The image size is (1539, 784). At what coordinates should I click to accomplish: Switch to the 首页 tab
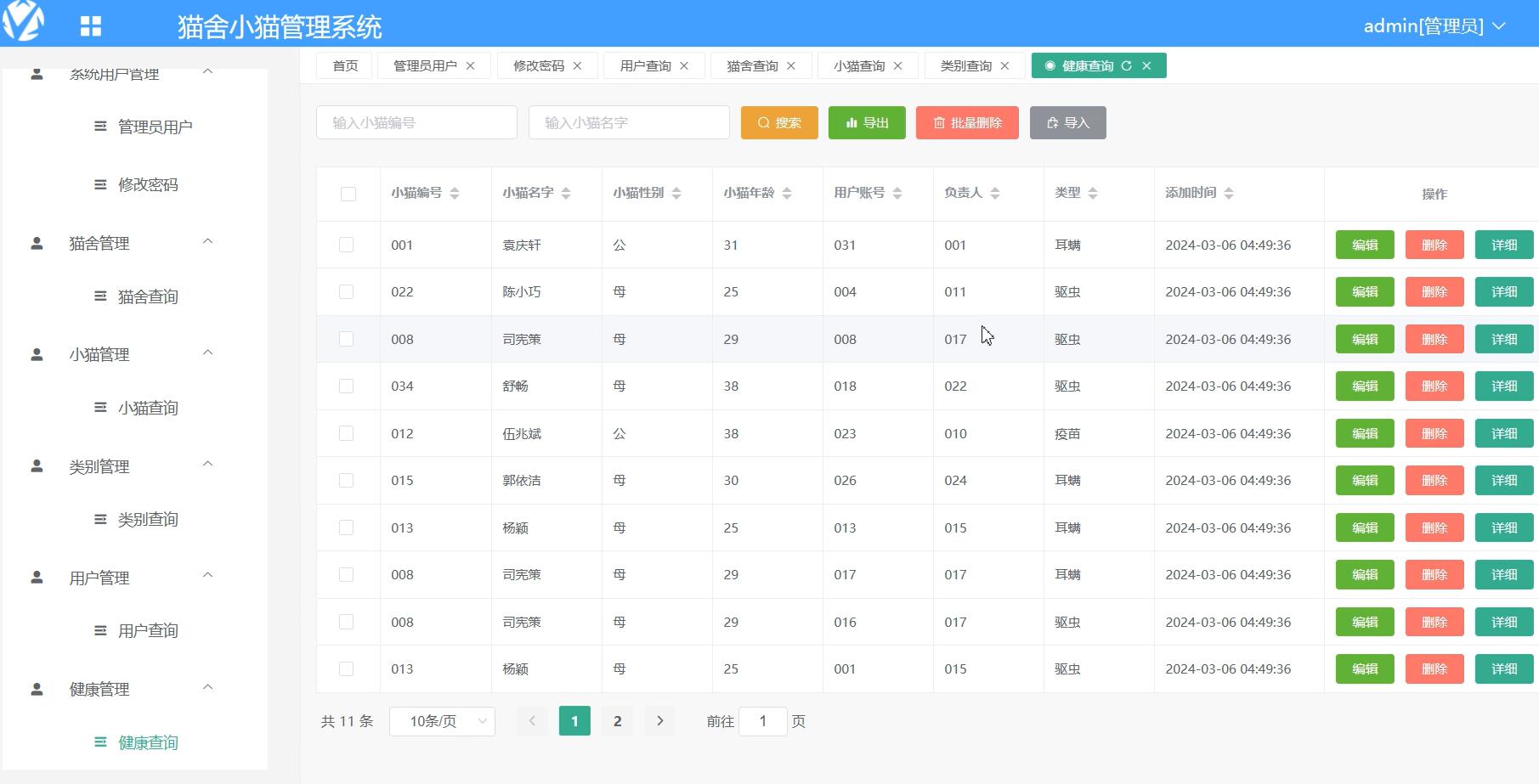343,65
